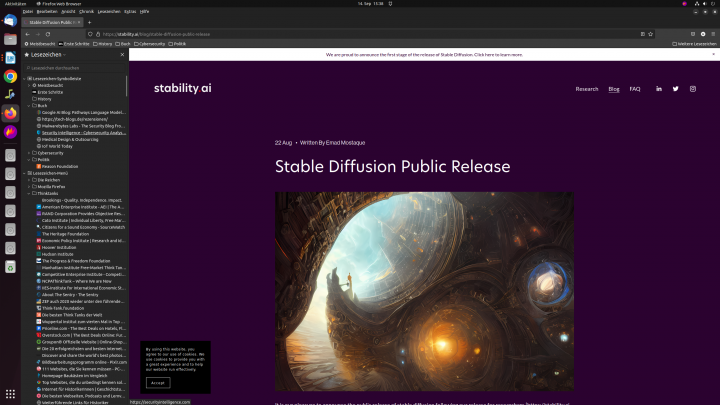Screen dimensions: 720x405
Task: Click the padlock site security icon
Action: pyautogui.click(x=98, y=34)
